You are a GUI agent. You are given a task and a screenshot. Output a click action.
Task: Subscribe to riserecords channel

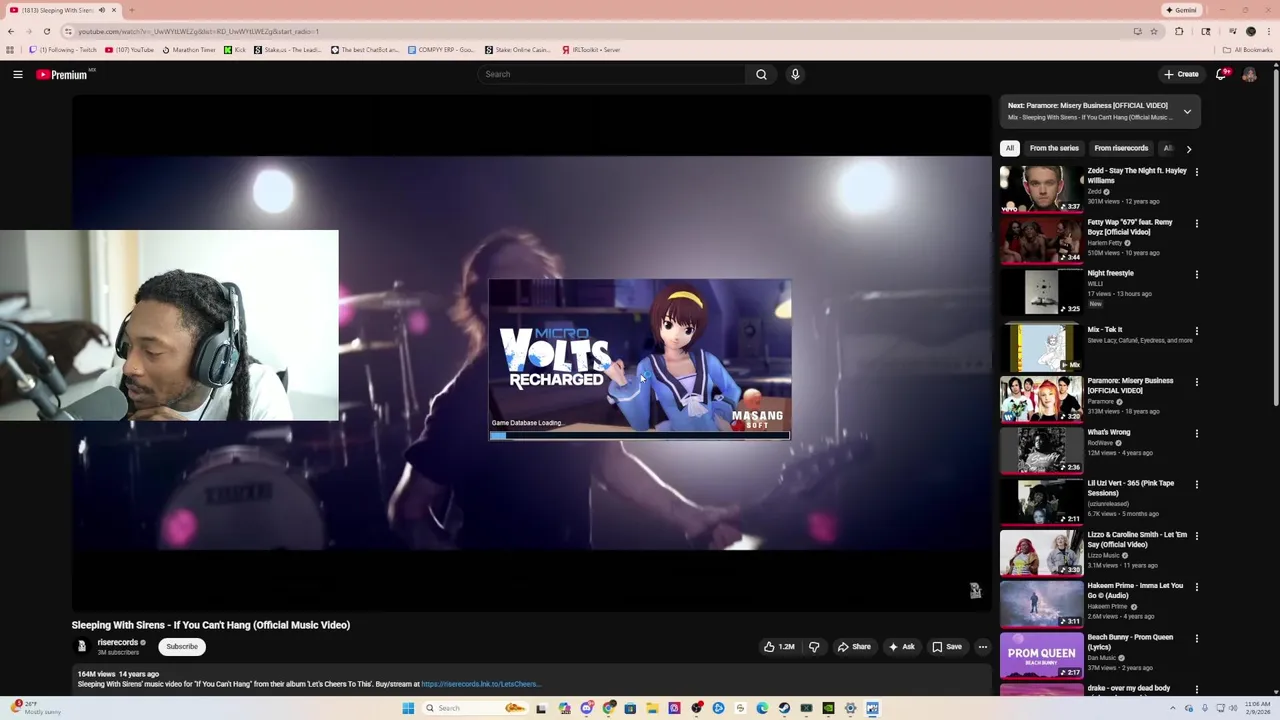coord(182,647)
